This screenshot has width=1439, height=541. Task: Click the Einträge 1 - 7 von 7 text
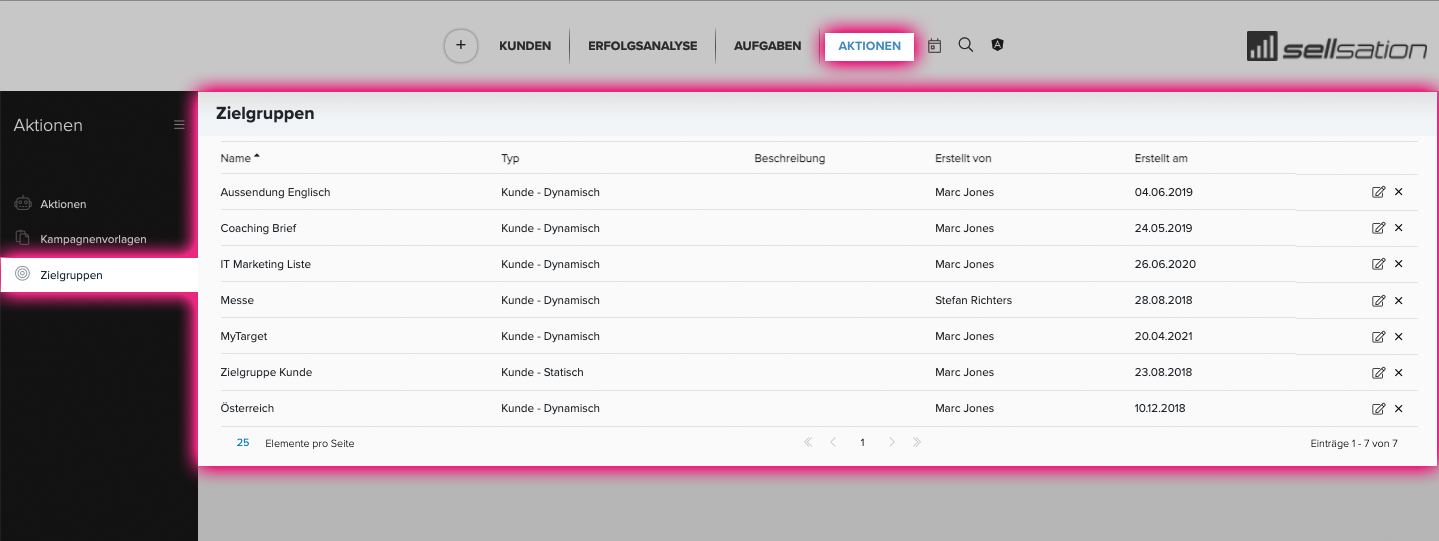1354,443
